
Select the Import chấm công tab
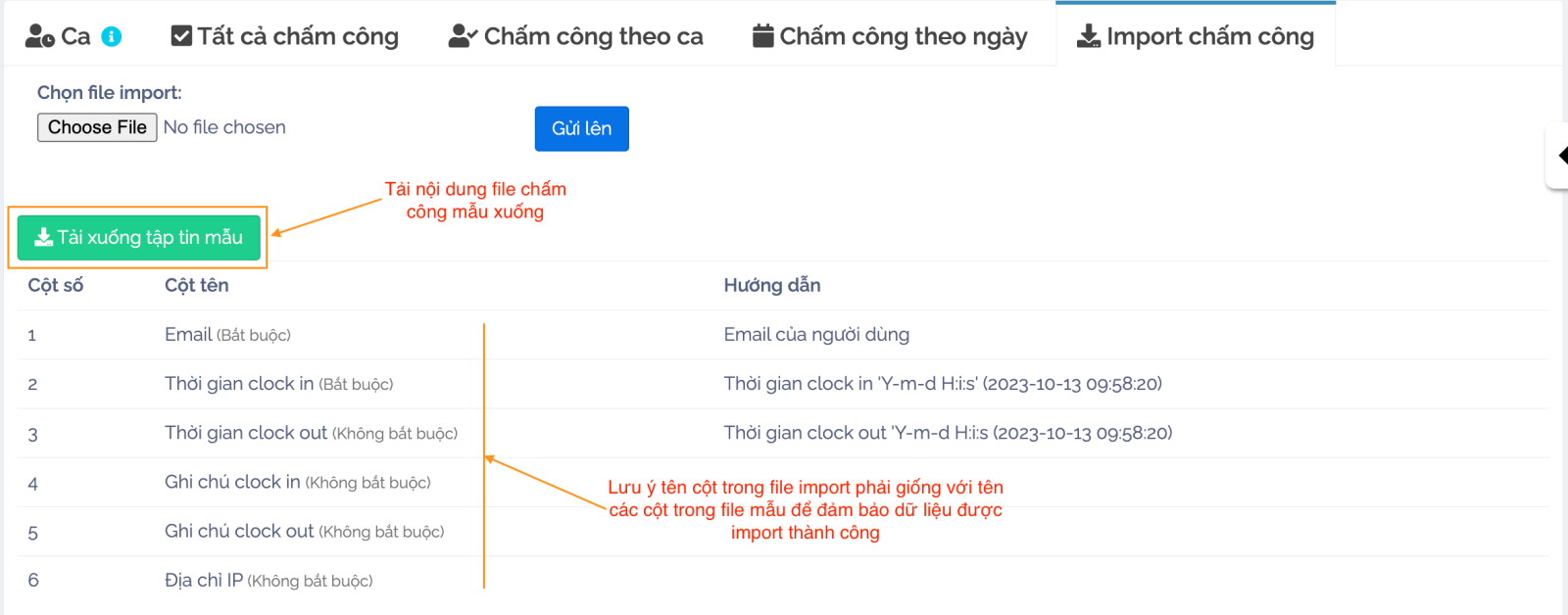[x=1209, y=36]
